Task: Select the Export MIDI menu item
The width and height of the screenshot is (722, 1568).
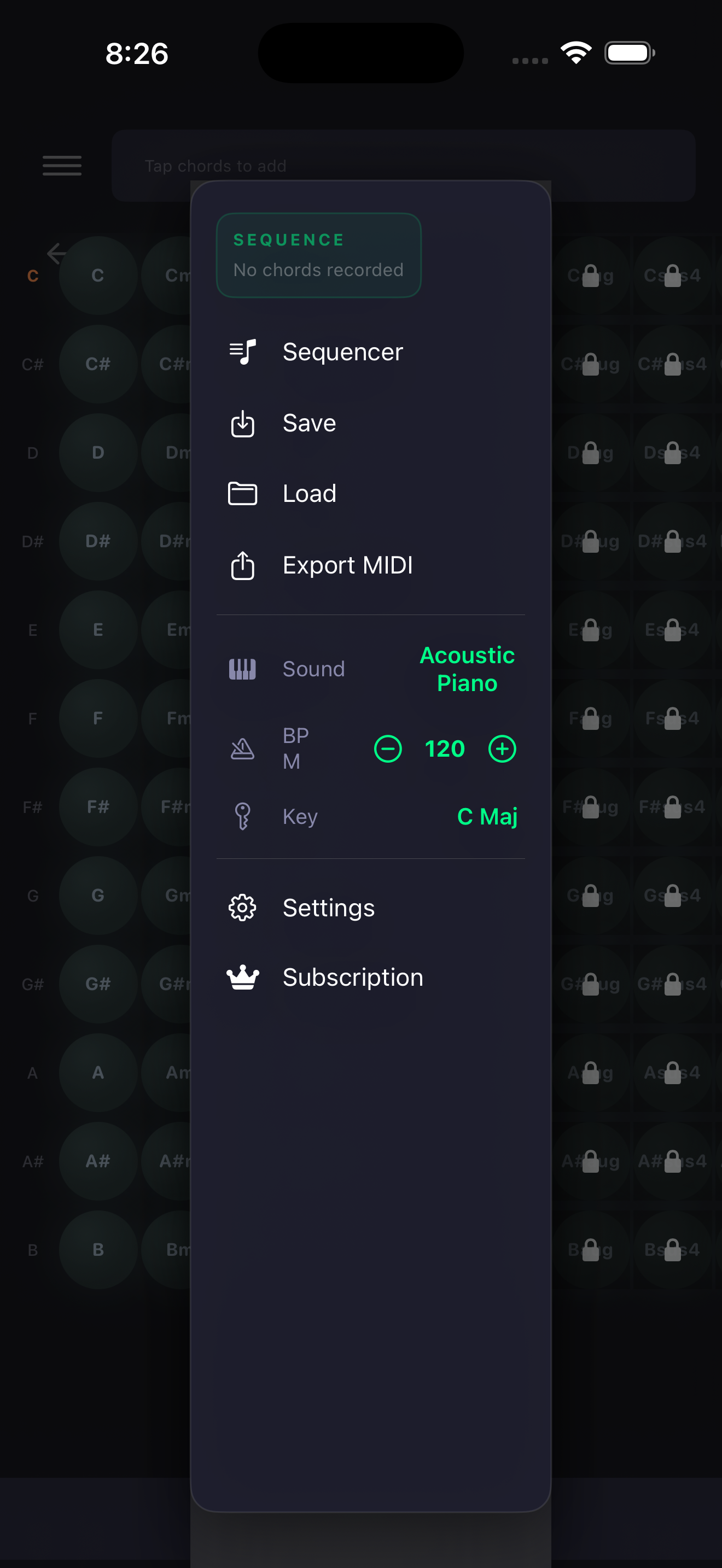Action: point(348,565)
